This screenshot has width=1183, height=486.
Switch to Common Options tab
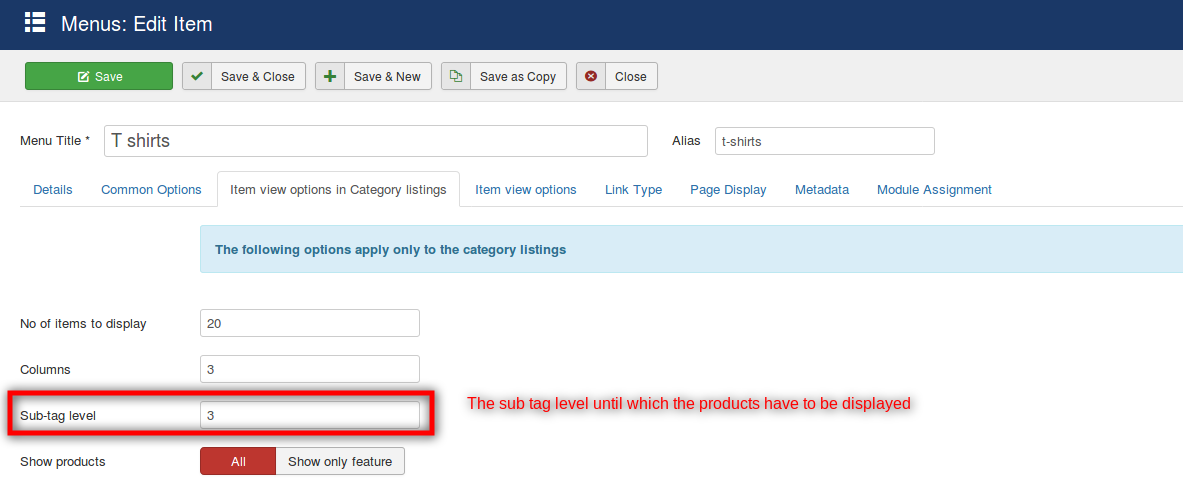click(151, 189)
